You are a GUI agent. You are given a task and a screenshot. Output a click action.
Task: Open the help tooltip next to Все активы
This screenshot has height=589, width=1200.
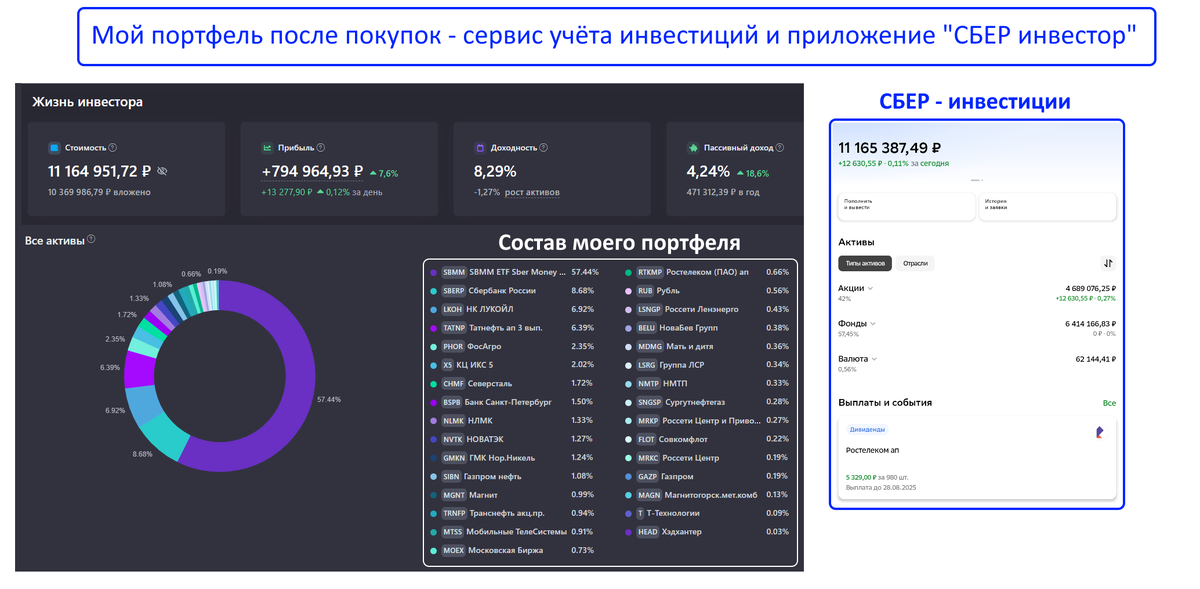tap(91, 239)
